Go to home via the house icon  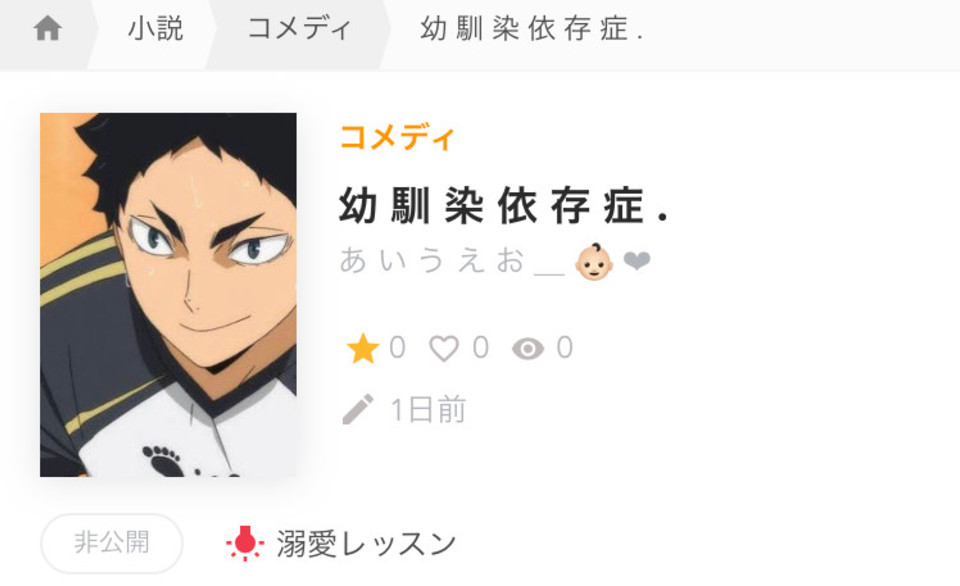tap(47, 29)
